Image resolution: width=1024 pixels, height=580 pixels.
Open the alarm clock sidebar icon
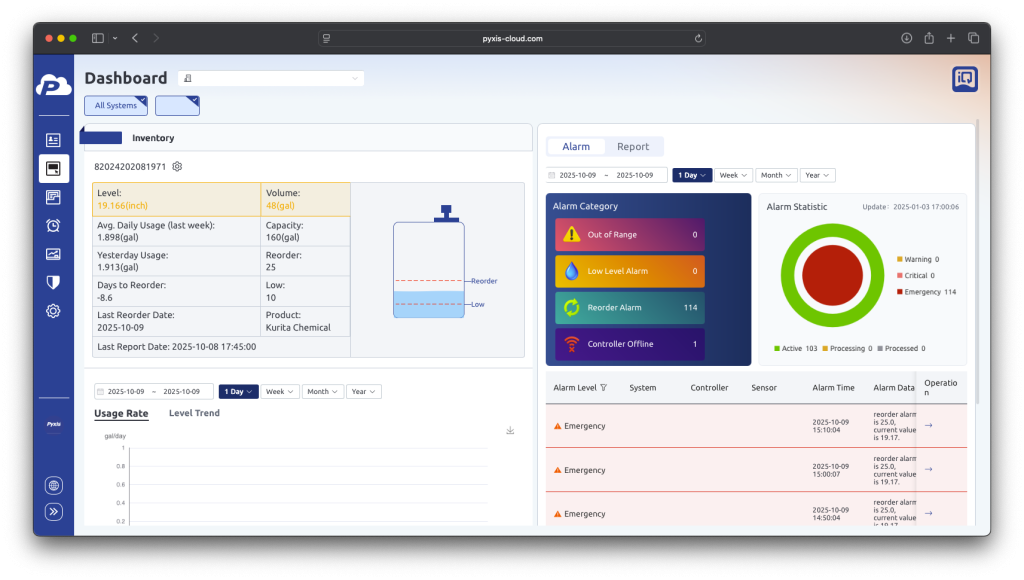click(x=53, y=226)
